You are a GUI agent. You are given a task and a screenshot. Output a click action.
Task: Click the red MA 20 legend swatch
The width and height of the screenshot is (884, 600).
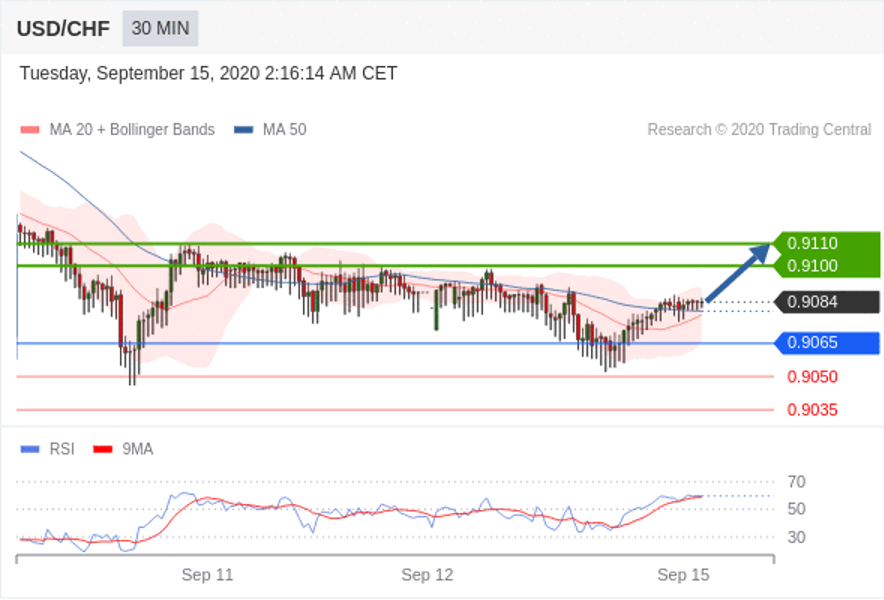pyautogui.click(x=30, y=130)
